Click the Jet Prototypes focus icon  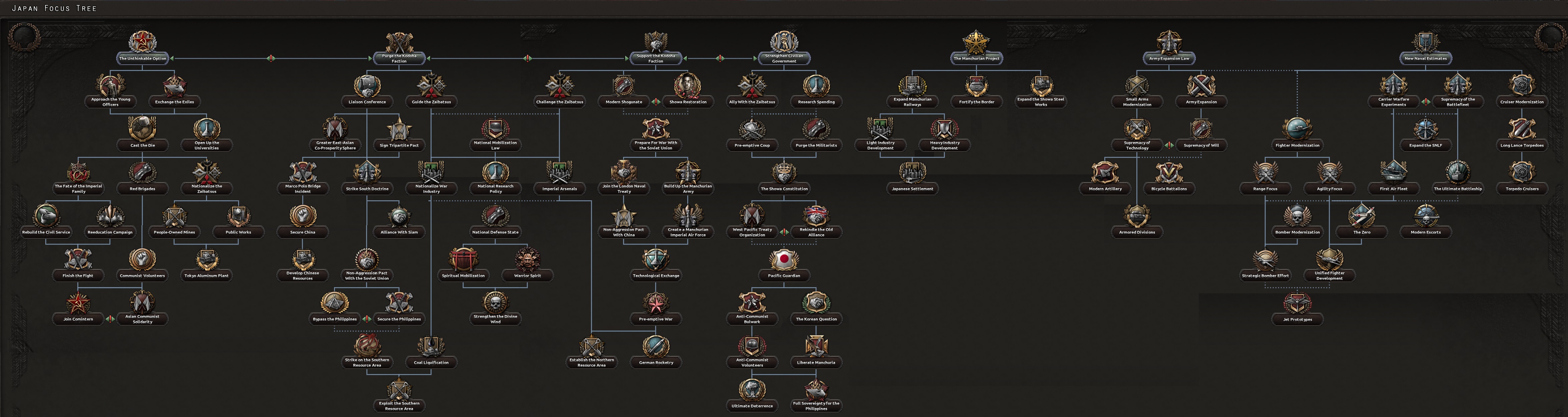pyautogui.click(x=1297, y=303)
